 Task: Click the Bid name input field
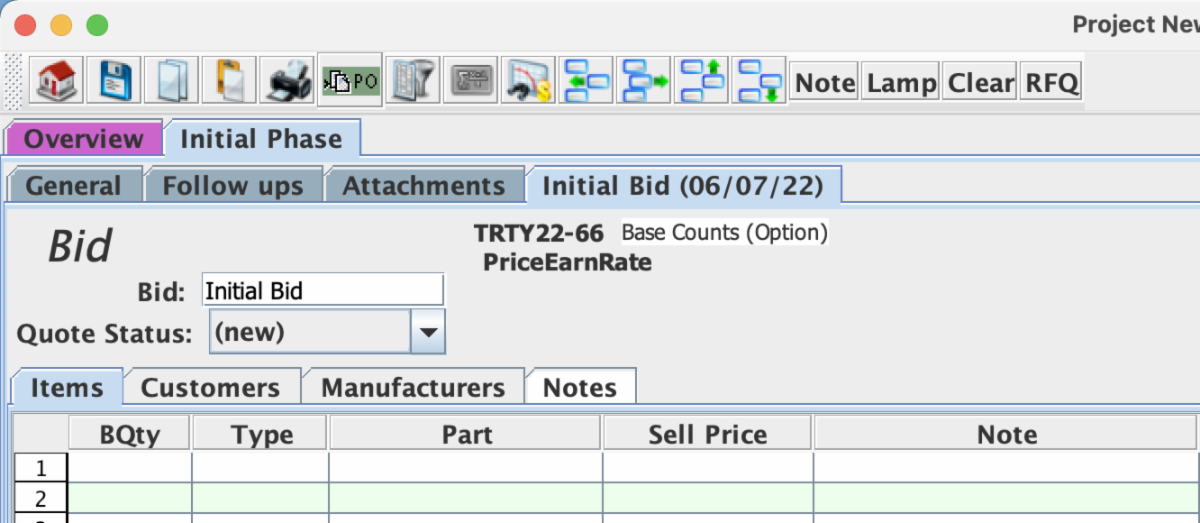pyautogui.click(x=322, y=291)
